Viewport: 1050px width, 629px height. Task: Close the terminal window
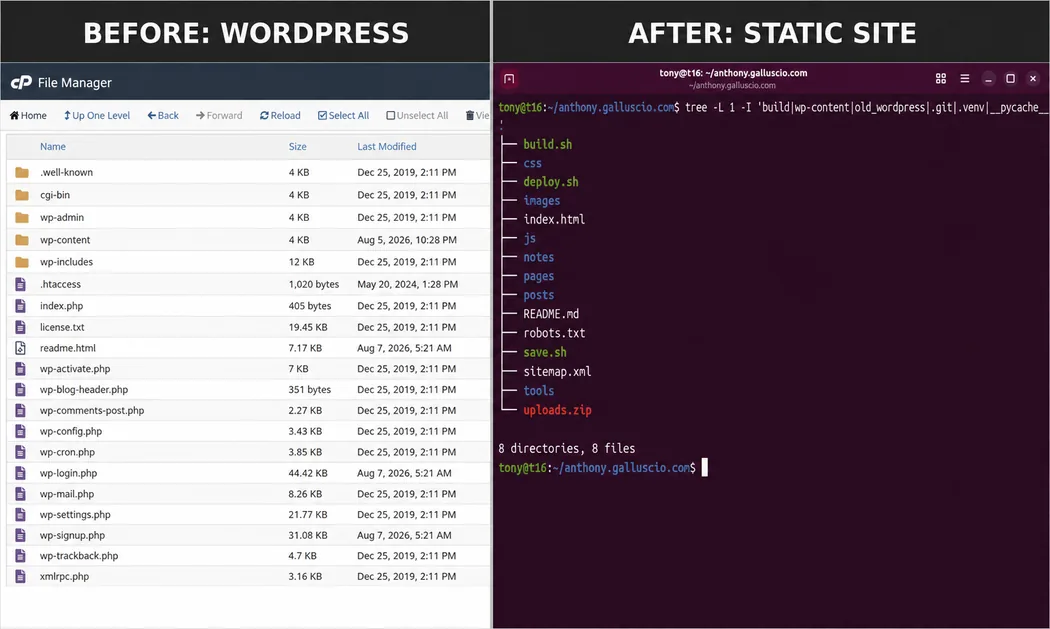pyautogui.click(x=1033, y=78)
